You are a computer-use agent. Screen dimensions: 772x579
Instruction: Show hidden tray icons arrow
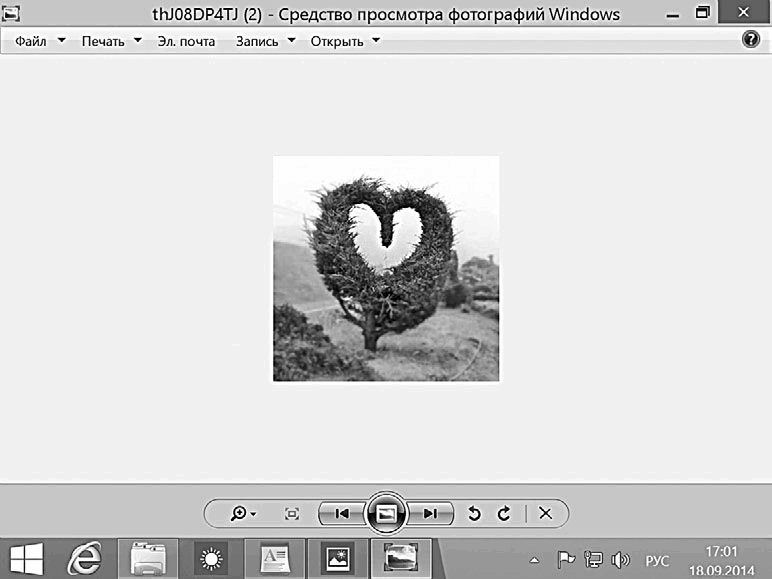tap(534, 560)
